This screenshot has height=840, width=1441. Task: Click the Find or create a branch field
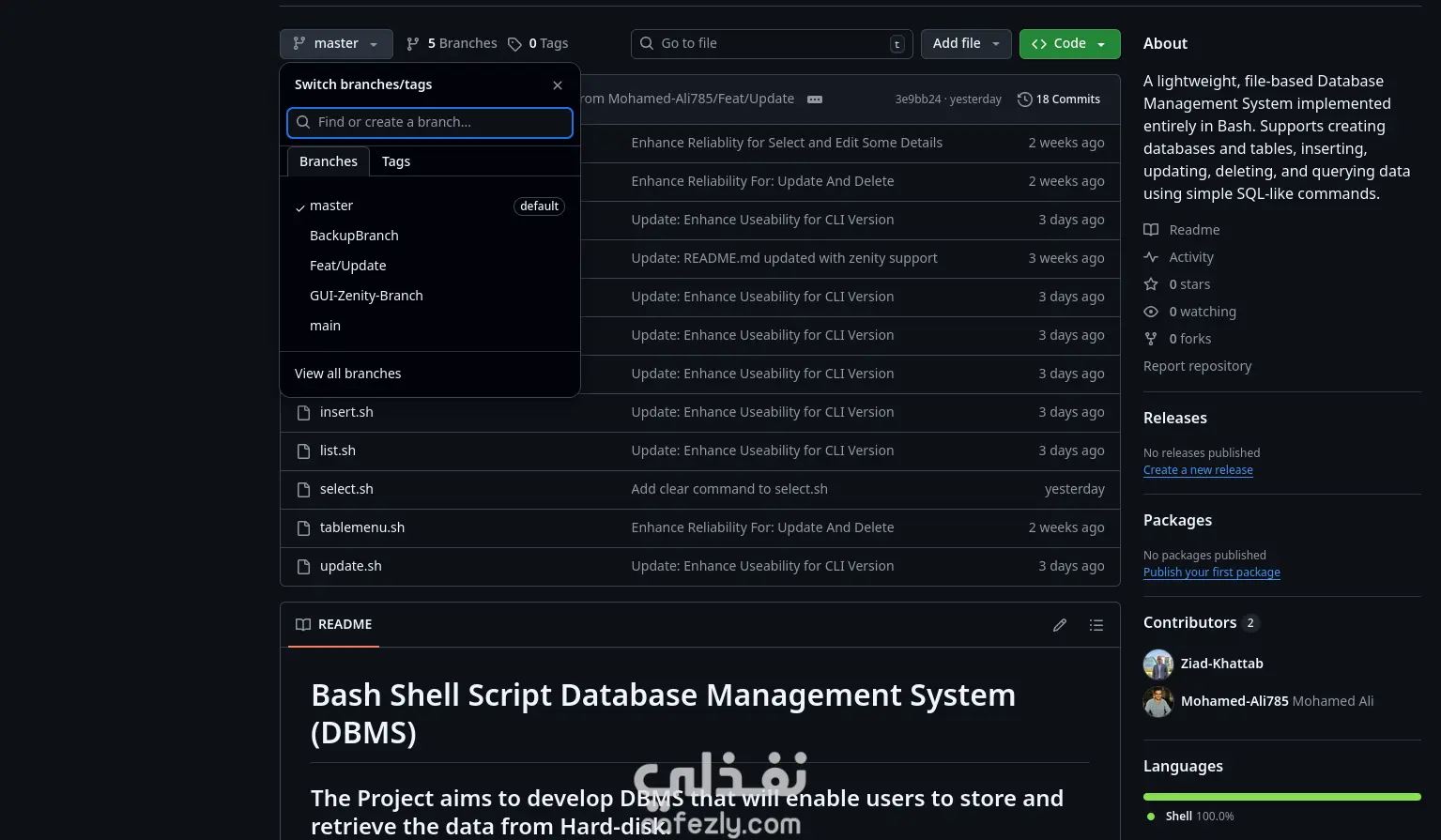point(430,122)
